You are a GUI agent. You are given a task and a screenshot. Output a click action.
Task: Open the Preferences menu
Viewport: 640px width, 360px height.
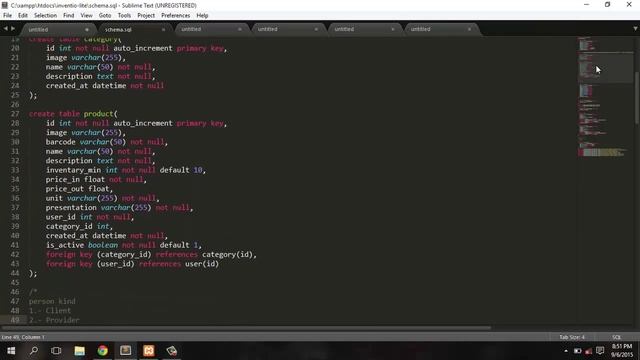tap(176, 16)
